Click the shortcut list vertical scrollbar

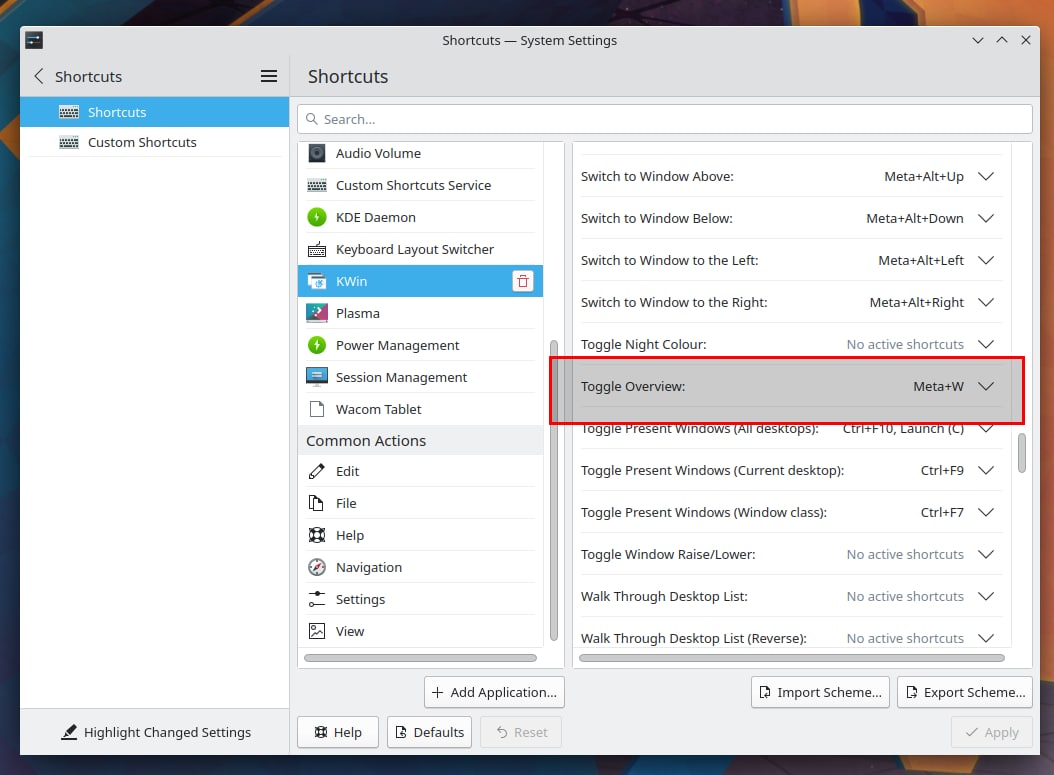[1022, 453]
